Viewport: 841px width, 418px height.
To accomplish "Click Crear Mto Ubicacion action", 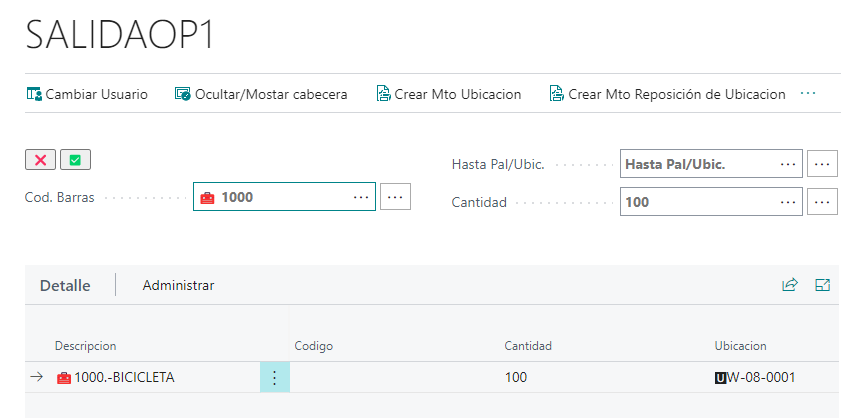I will tap(449, 94).
